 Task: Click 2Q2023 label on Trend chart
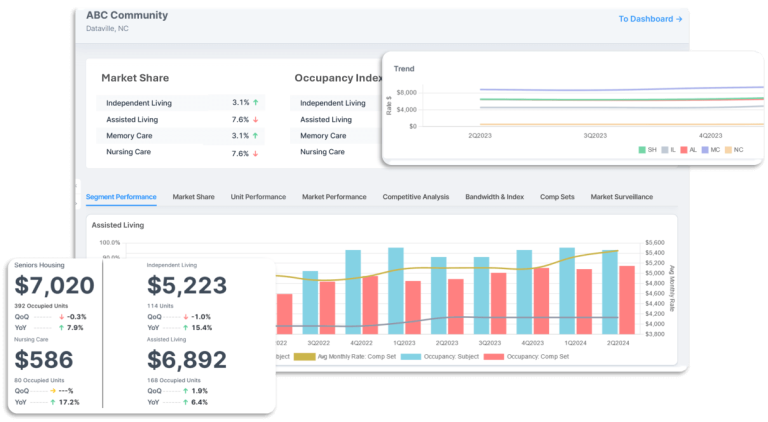tap(480, 136)
